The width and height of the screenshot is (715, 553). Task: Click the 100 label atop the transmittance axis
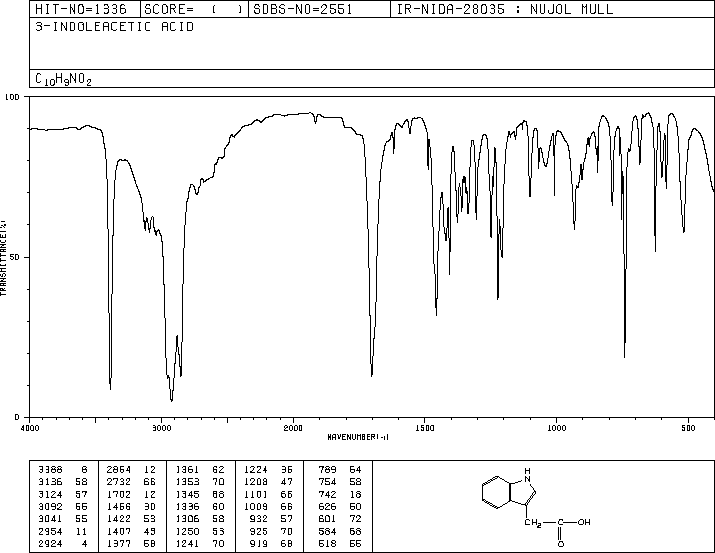(12, 97)
